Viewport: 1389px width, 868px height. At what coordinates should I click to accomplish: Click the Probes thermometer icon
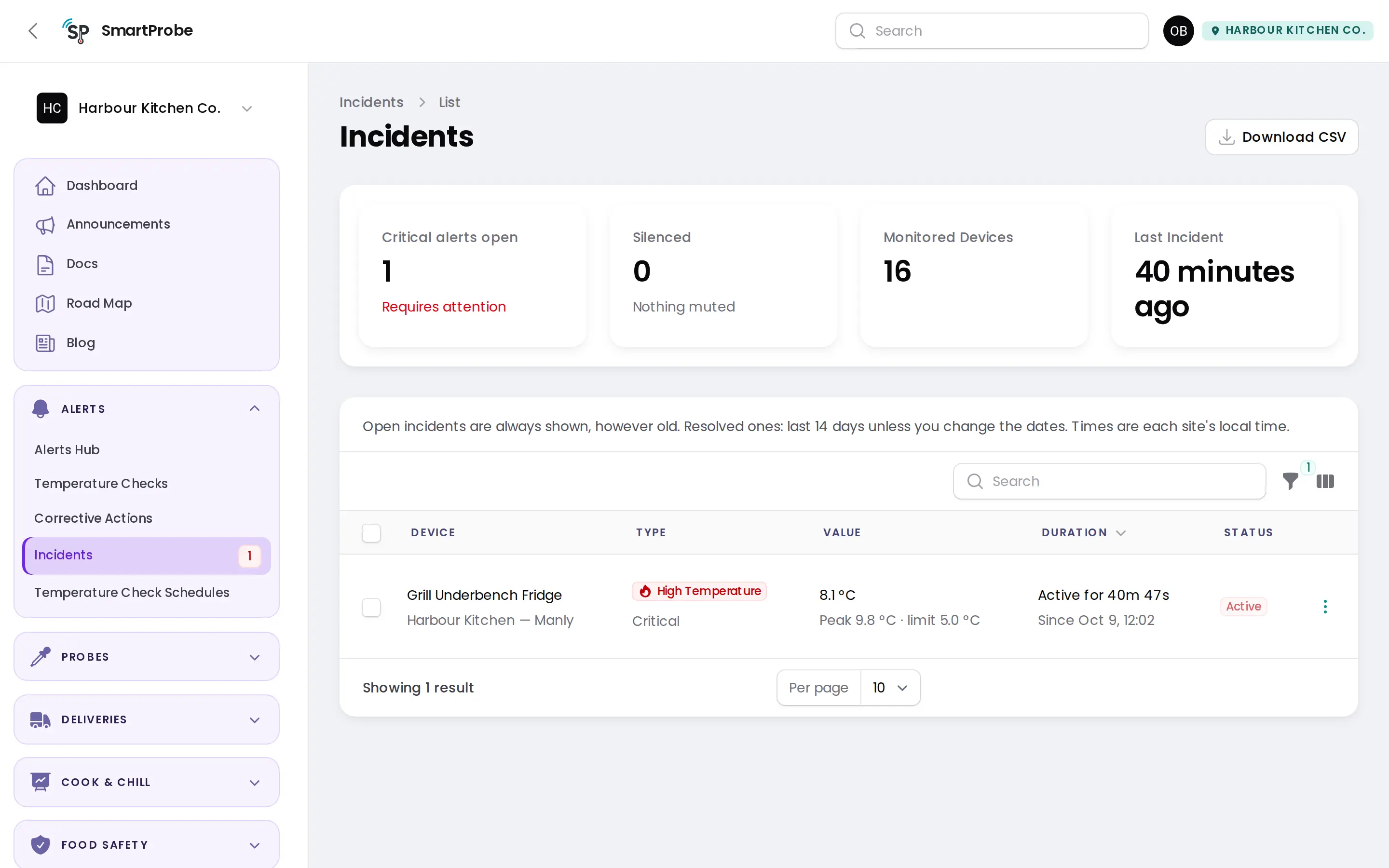40,656
